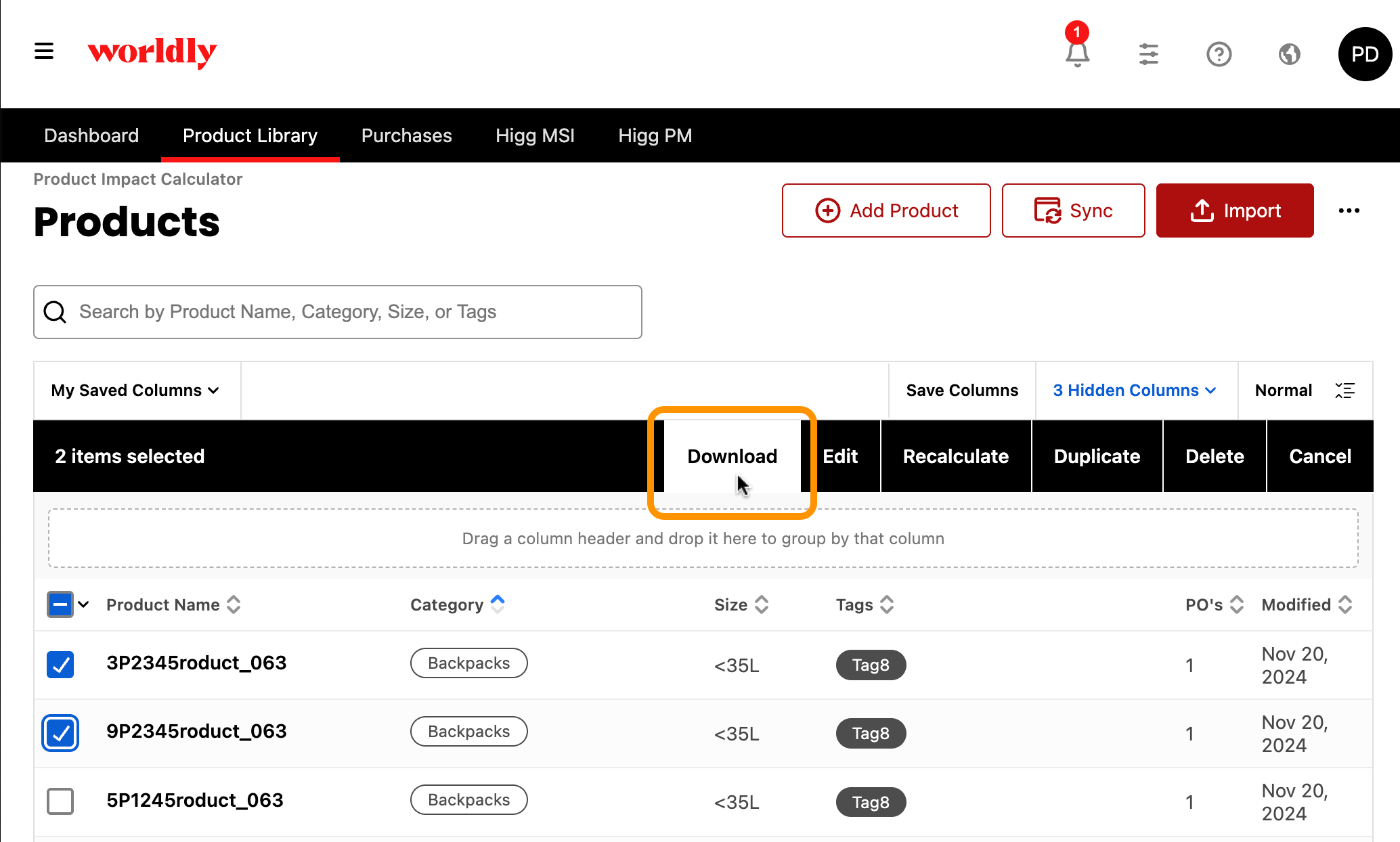Uncheck 9P2345roduct_063 row checkbox

60,733
